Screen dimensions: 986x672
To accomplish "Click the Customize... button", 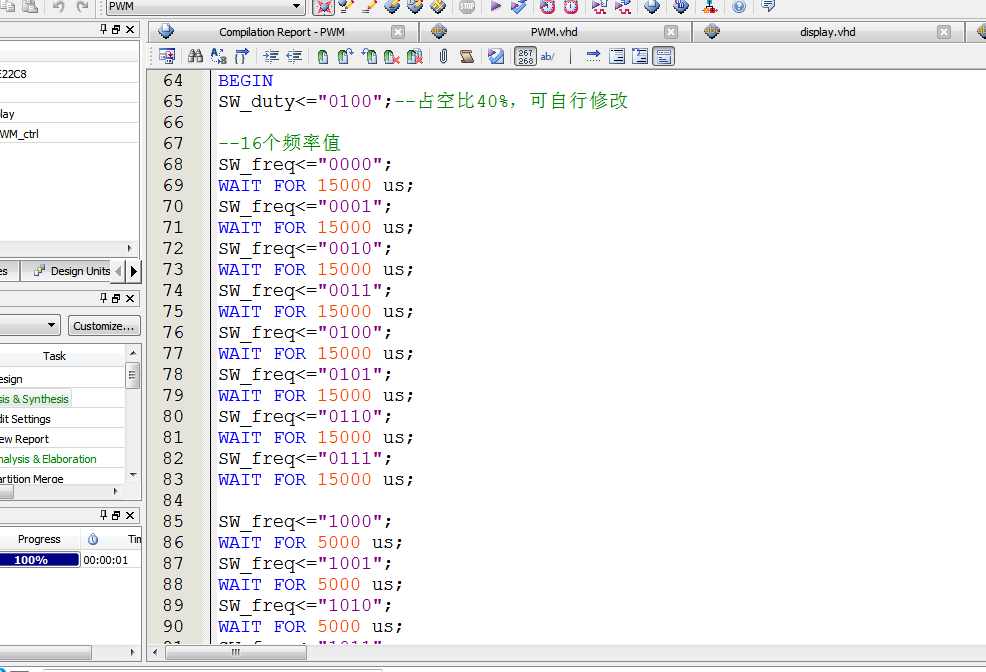I will click(x=104, y=326).
